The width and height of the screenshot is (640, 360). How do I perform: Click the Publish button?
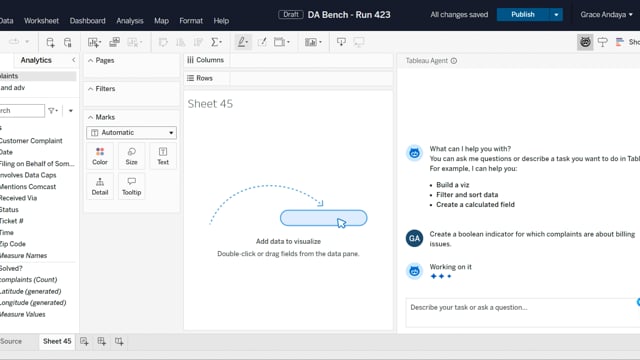pos(523,15)
